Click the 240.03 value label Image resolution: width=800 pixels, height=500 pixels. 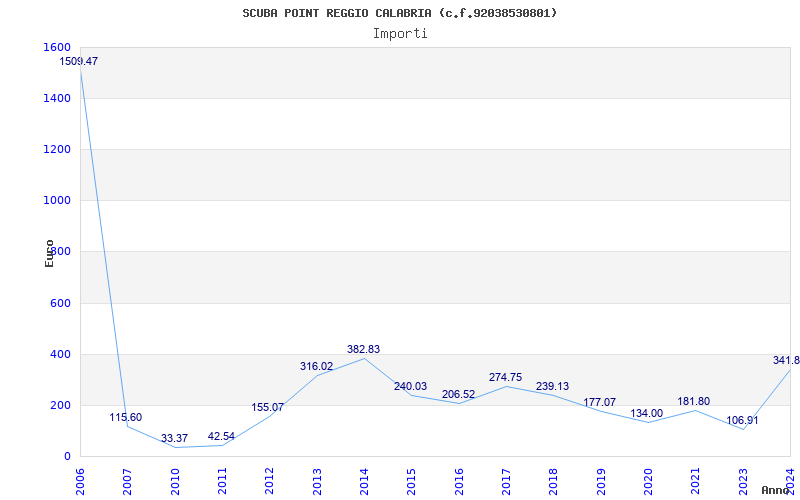(x=410, y=386)
